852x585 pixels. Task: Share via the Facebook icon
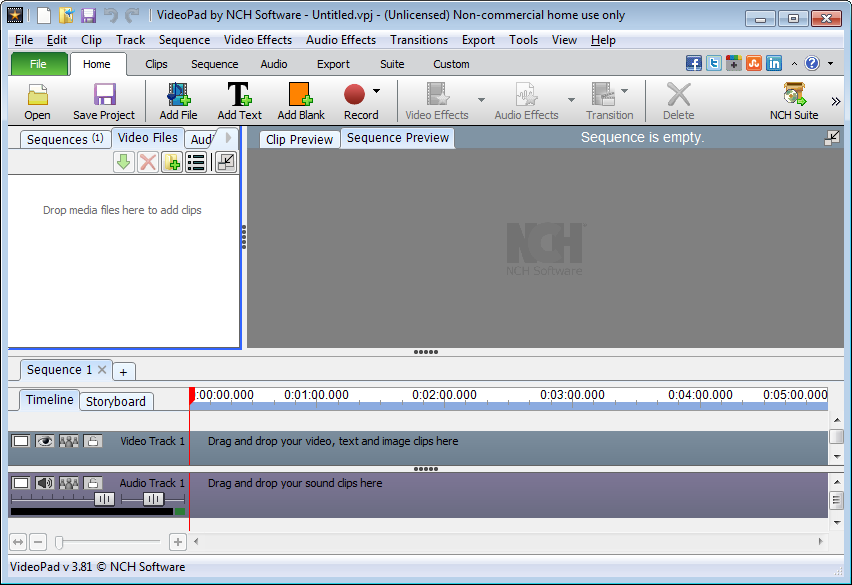click(693, 64)
